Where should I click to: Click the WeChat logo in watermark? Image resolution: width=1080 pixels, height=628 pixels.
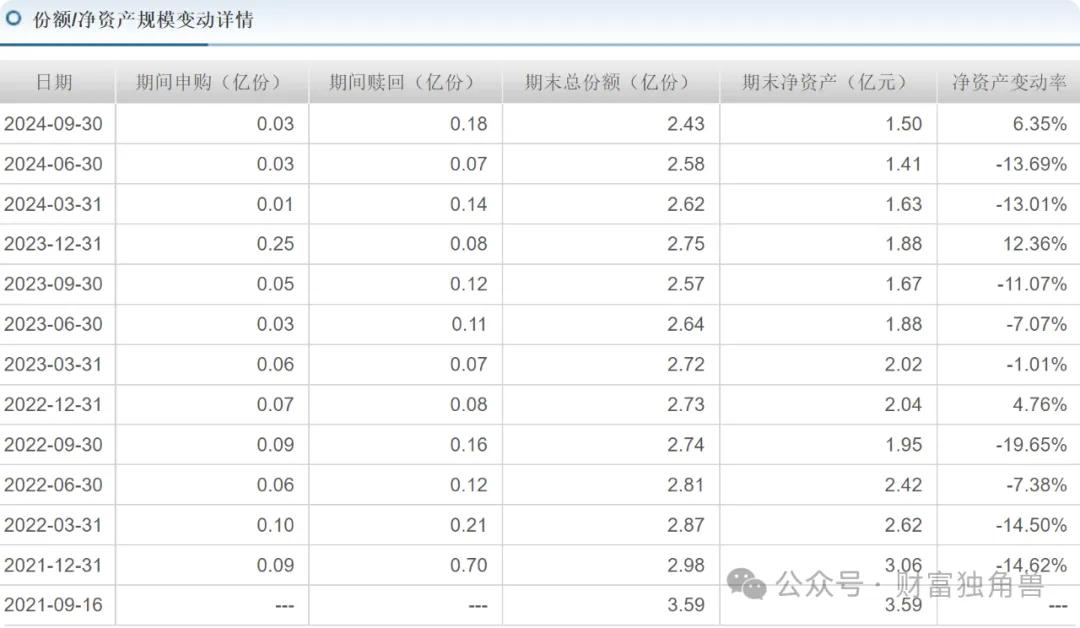(x=747, y=584)
